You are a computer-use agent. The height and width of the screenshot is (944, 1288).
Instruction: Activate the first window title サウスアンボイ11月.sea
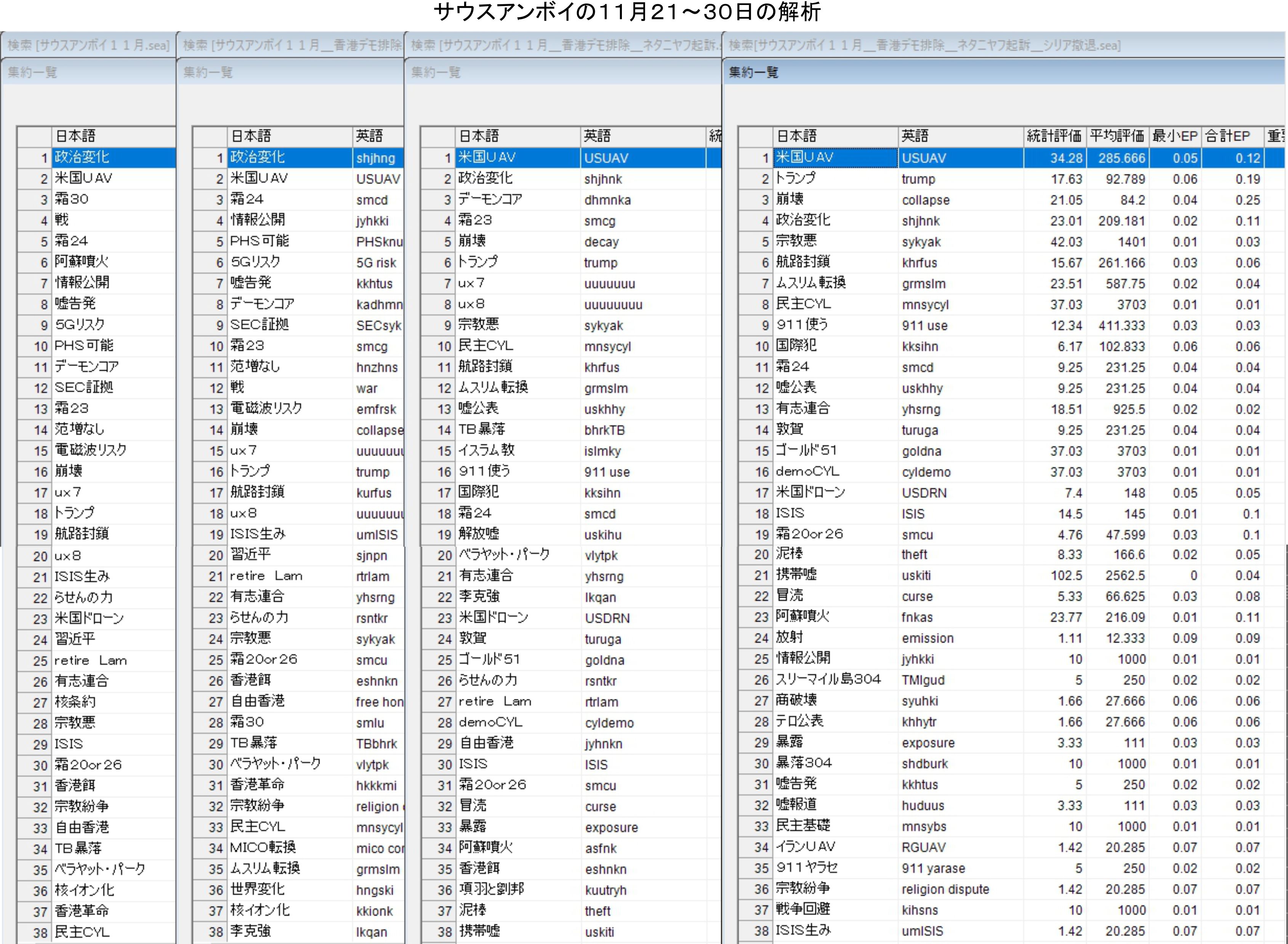click(x=88, y=45)
